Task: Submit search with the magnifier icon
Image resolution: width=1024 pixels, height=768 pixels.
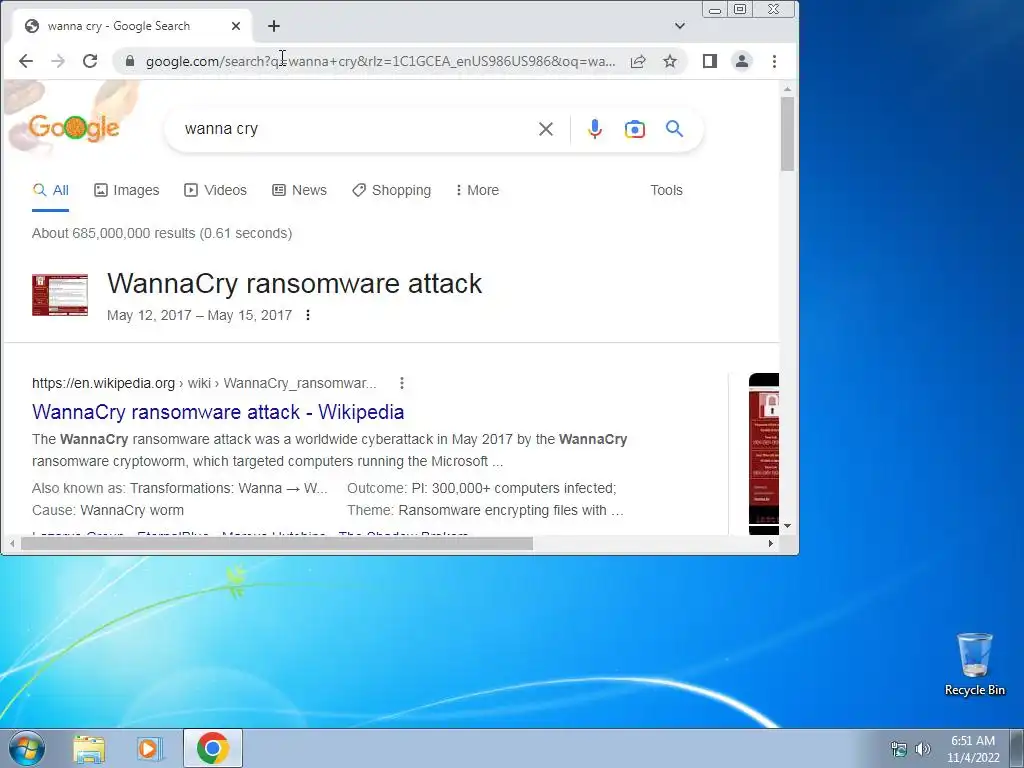Action: click(675, 129)
